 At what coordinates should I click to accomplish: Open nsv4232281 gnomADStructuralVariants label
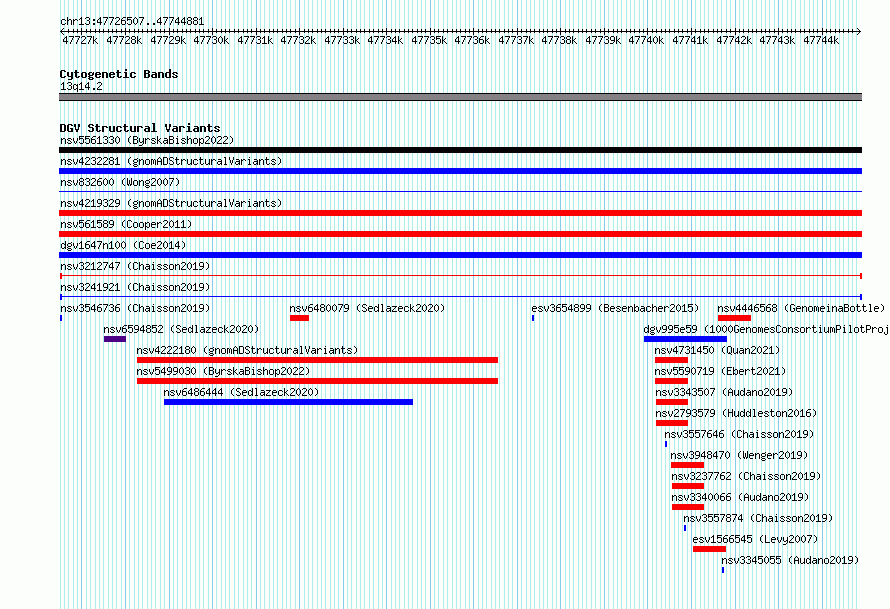click(x=171, y=161)
